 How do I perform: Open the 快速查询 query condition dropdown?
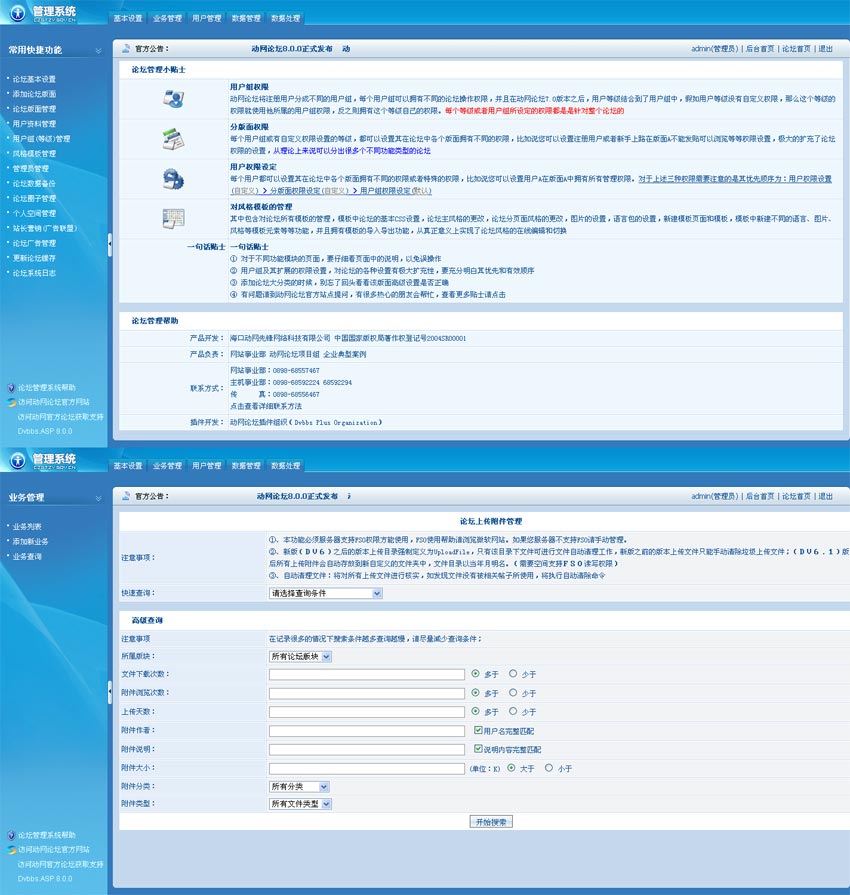(326, 593)
